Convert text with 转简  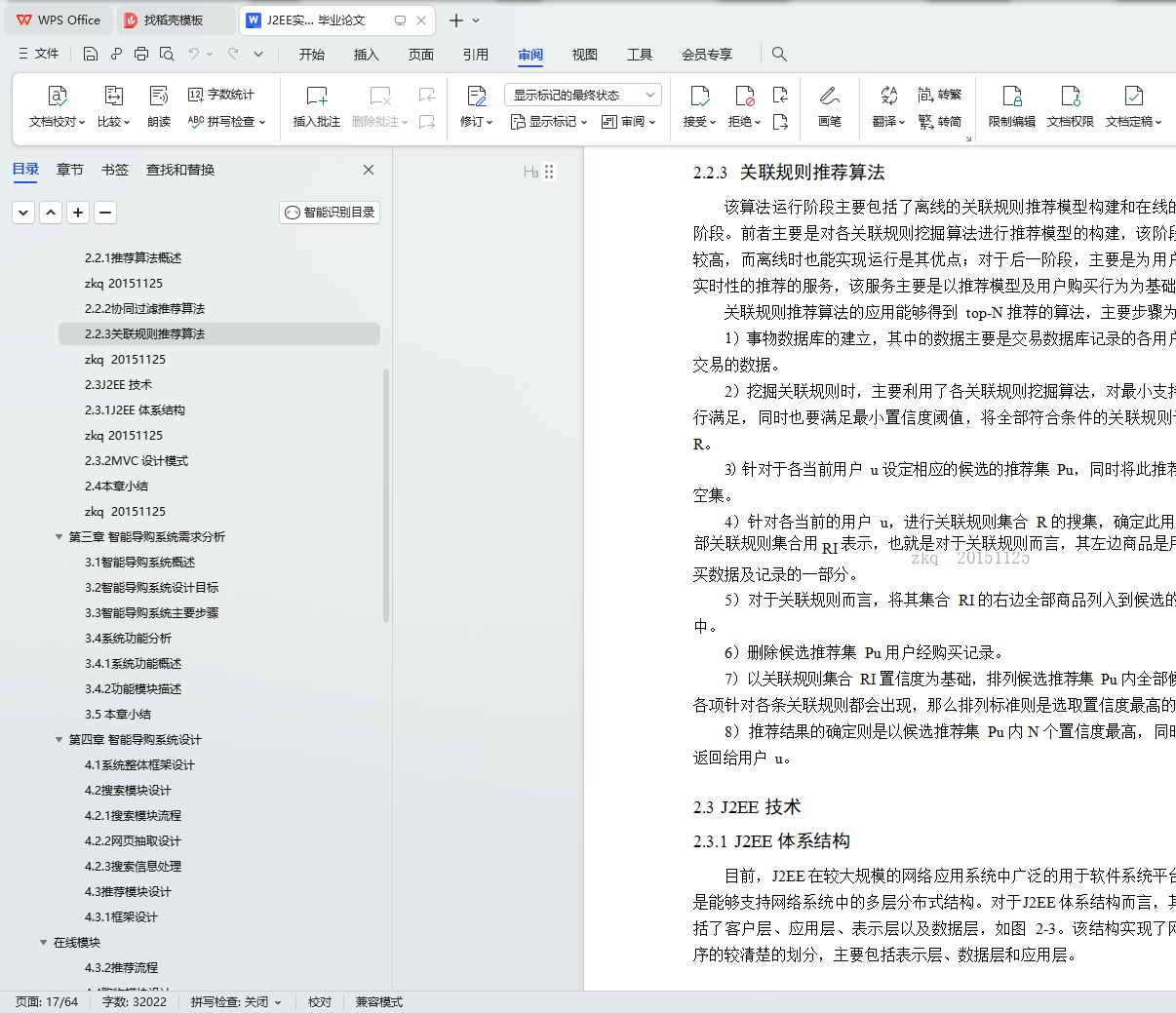[x=940, y=122]
